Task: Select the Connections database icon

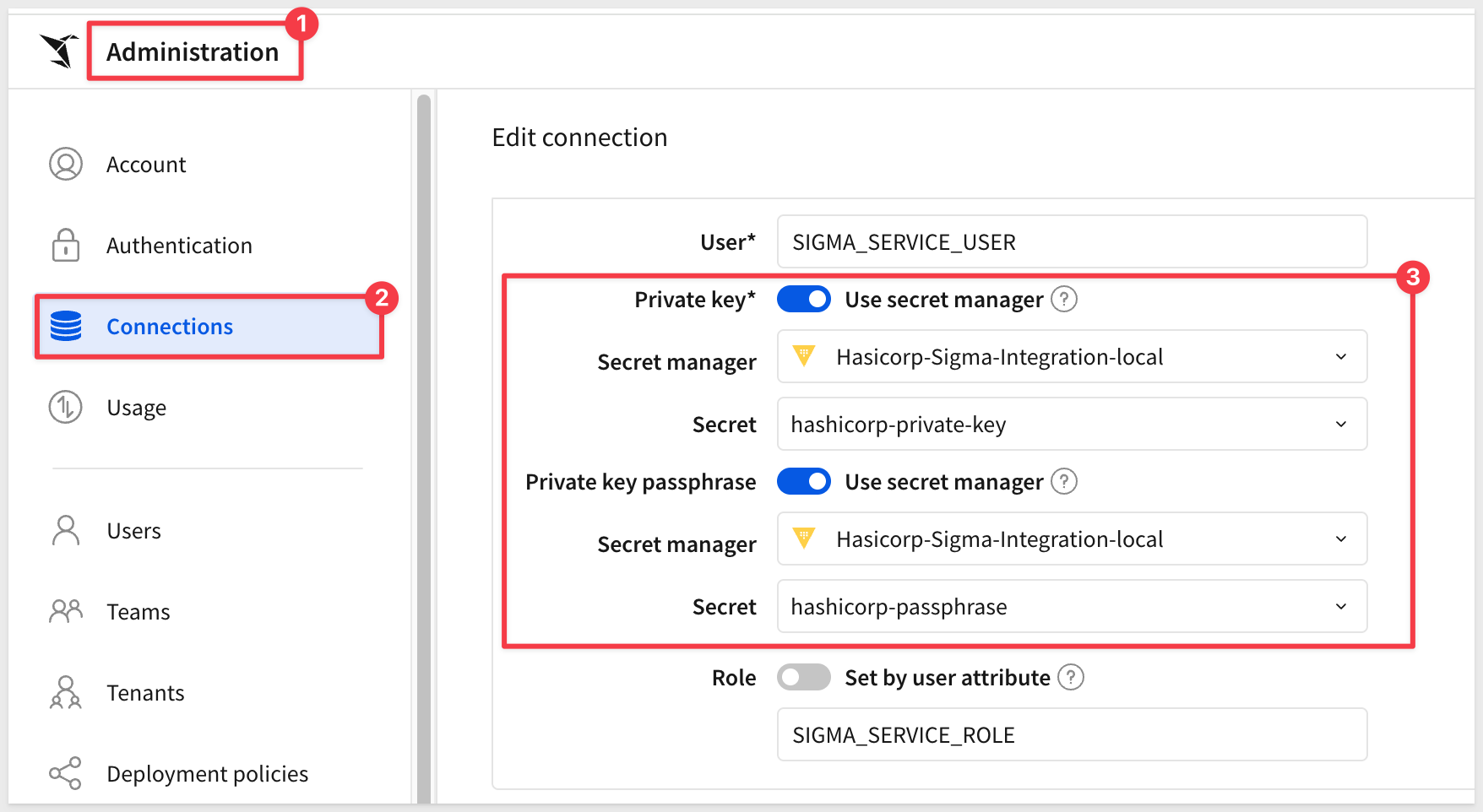Action: click(x=66, y=326)
